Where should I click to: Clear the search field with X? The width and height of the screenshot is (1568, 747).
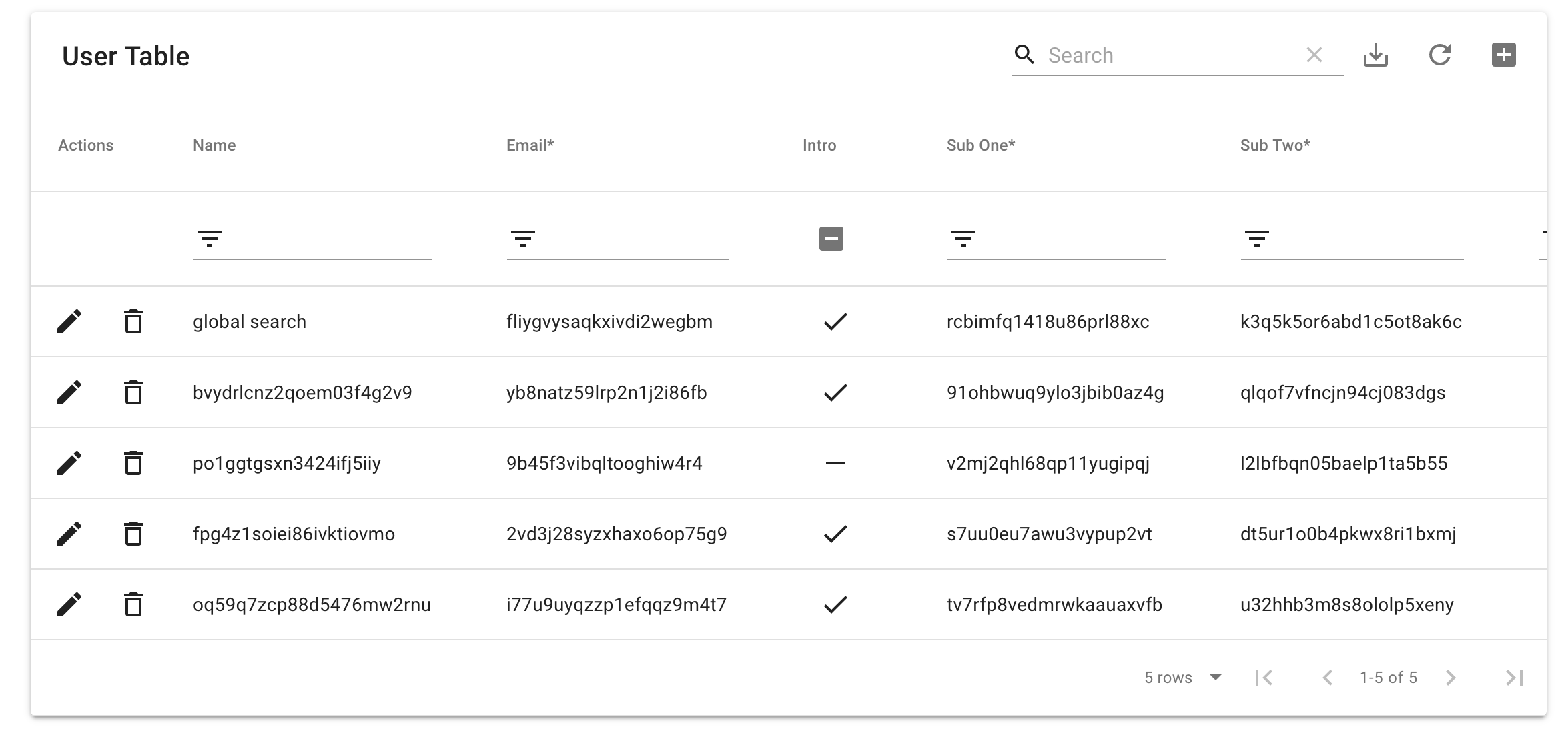click(1314, 55)
